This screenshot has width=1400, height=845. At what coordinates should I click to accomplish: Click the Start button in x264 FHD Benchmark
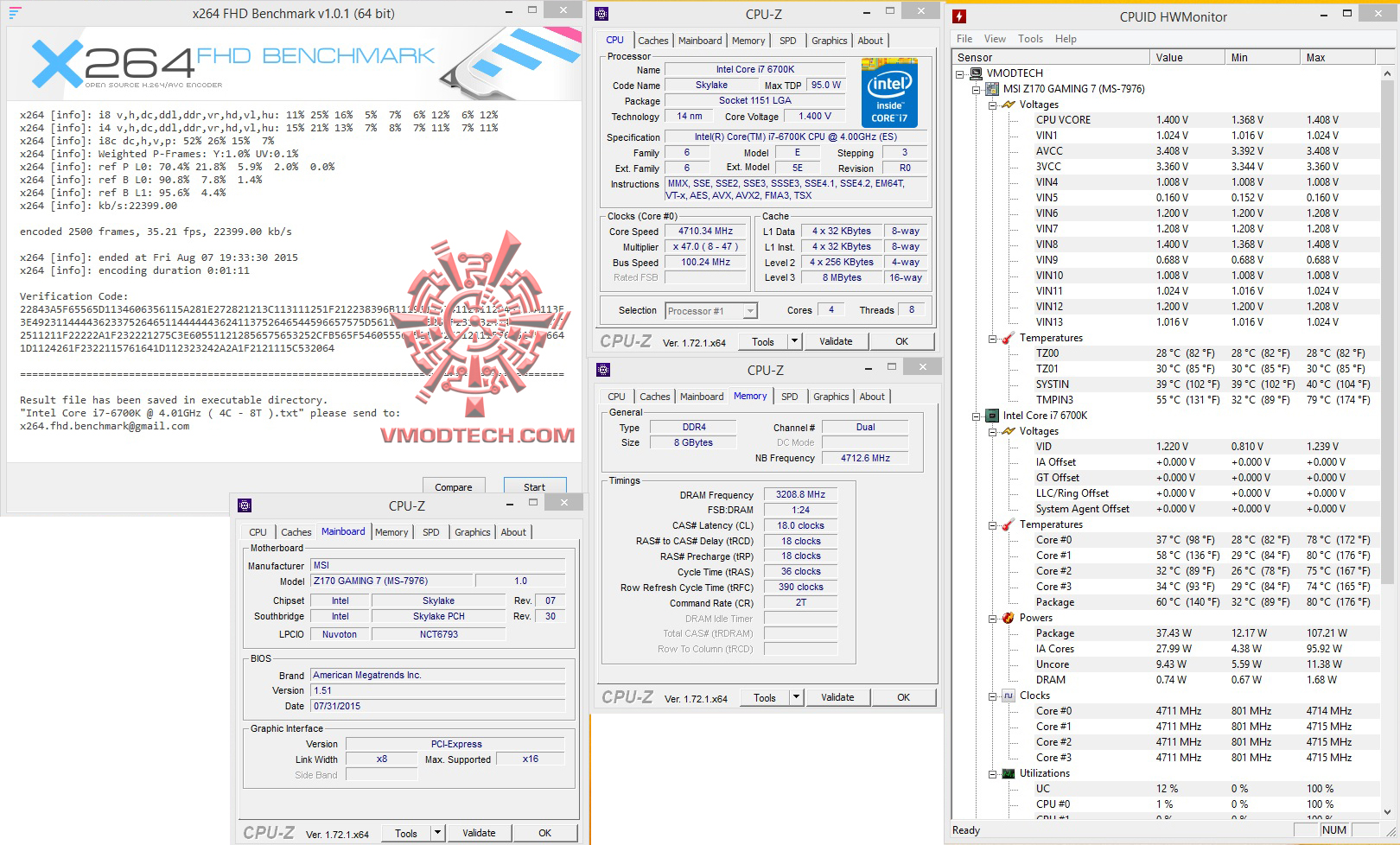click(x=534, y=486)
